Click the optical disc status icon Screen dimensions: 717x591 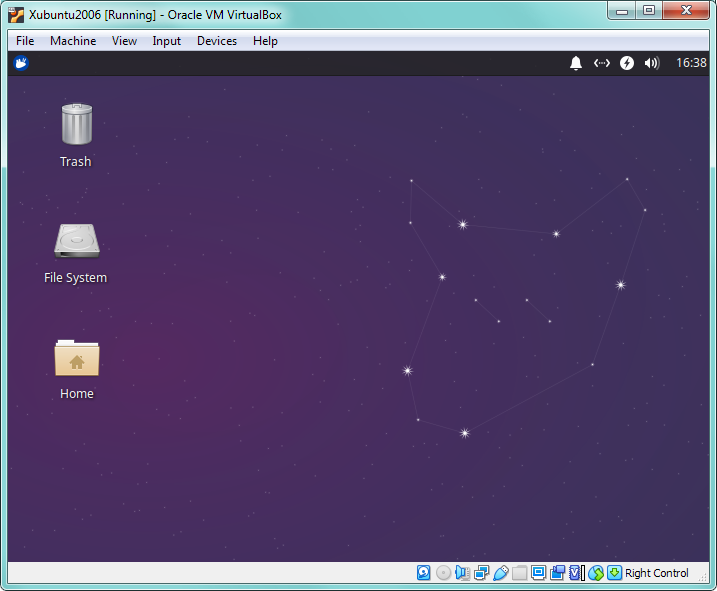tap(443, 573)
